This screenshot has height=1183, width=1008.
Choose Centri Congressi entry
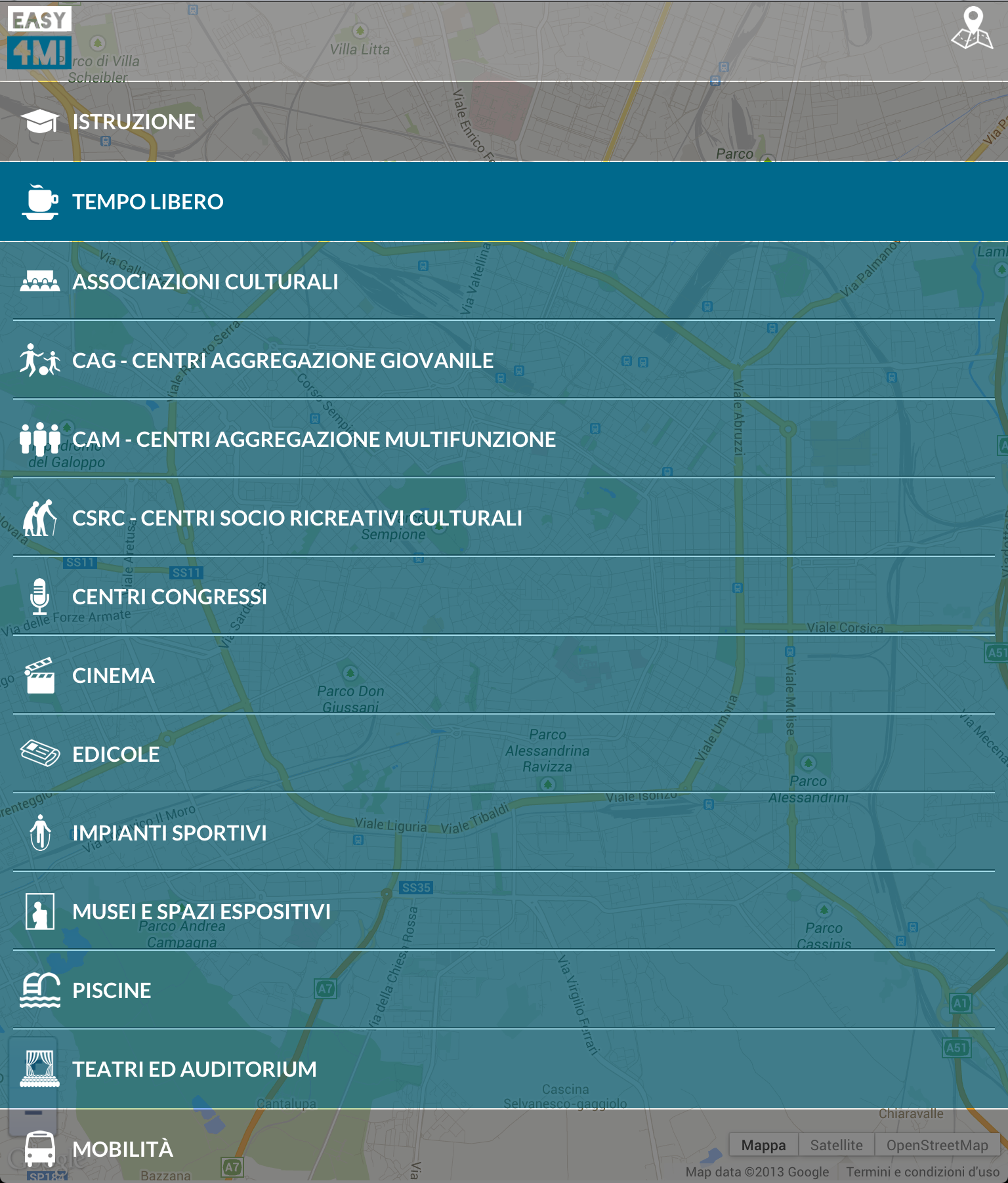coord(504,596)
